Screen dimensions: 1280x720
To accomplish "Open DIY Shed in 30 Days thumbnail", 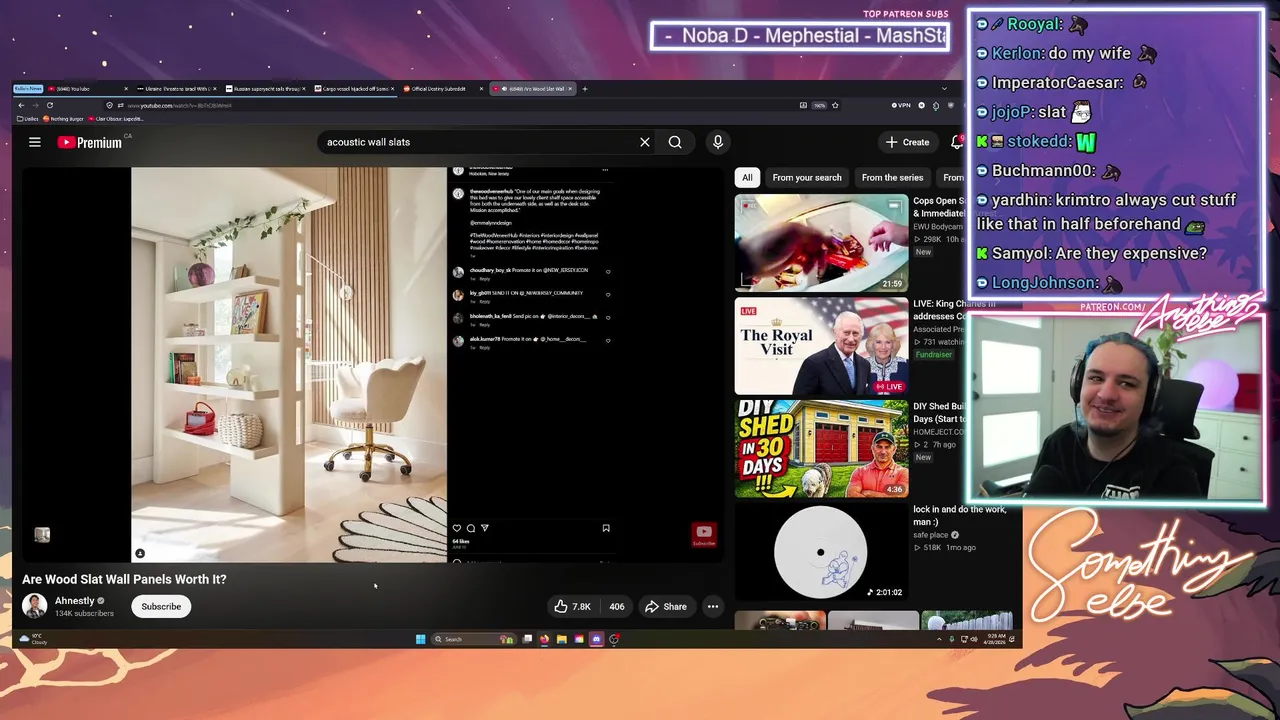I will click(821, 449).
